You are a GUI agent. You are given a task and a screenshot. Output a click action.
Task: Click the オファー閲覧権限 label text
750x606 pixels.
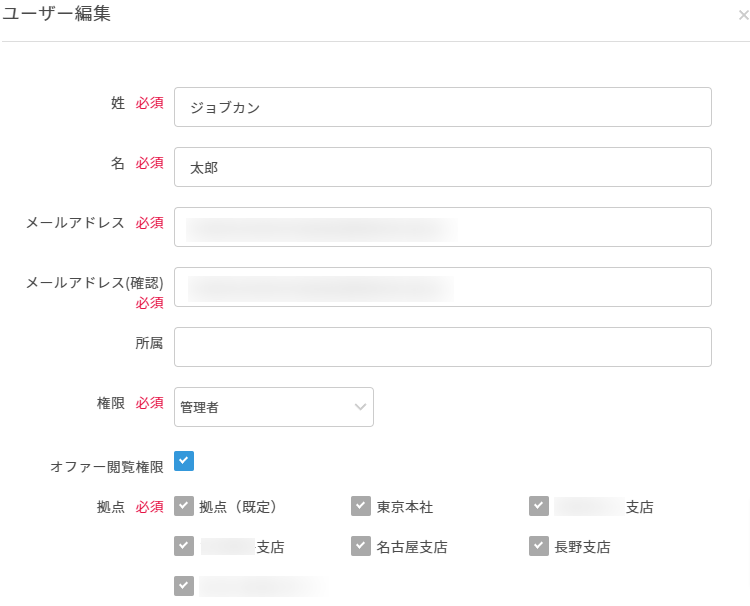point(106,467)
